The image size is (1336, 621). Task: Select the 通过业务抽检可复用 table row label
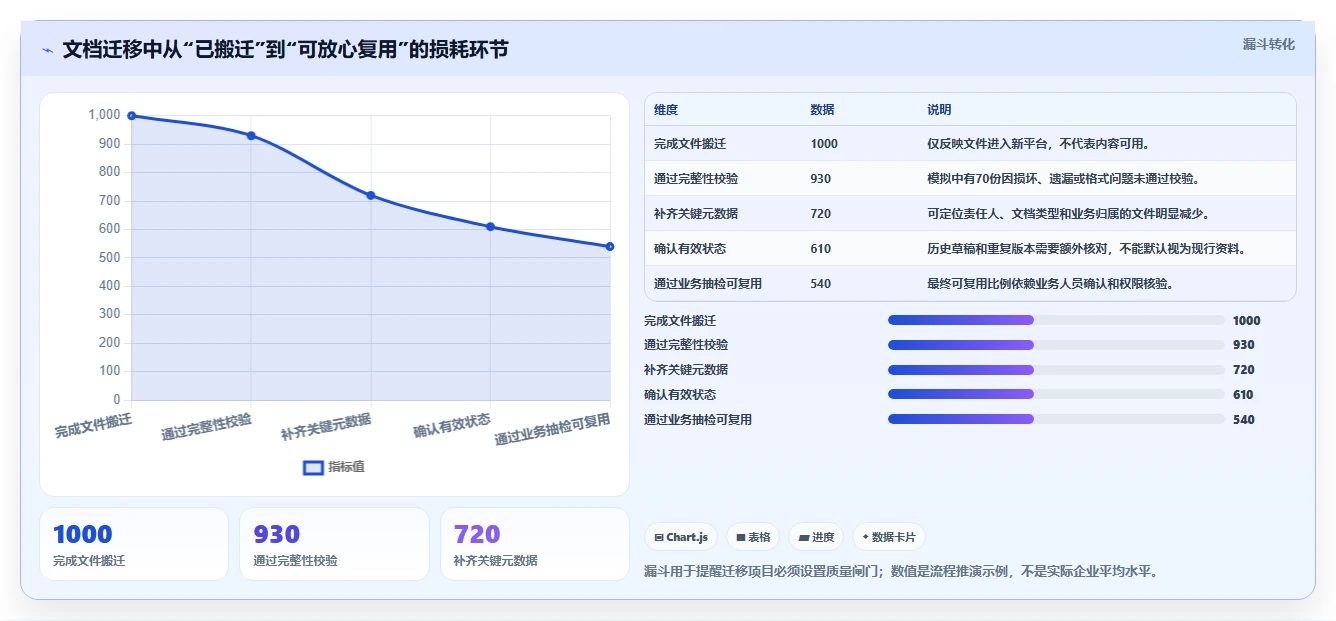pyautogui.click(x=708, y=284)
